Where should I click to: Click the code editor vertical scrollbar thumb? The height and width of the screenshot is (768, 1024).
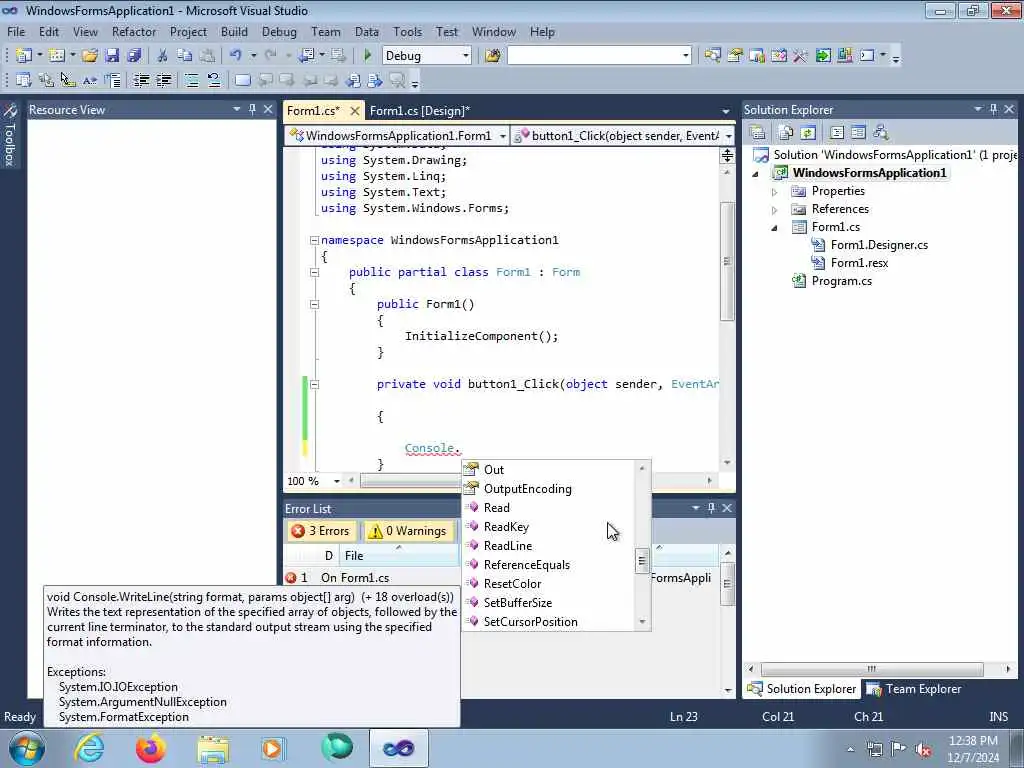pyautogui.click(x=727, y=261)
